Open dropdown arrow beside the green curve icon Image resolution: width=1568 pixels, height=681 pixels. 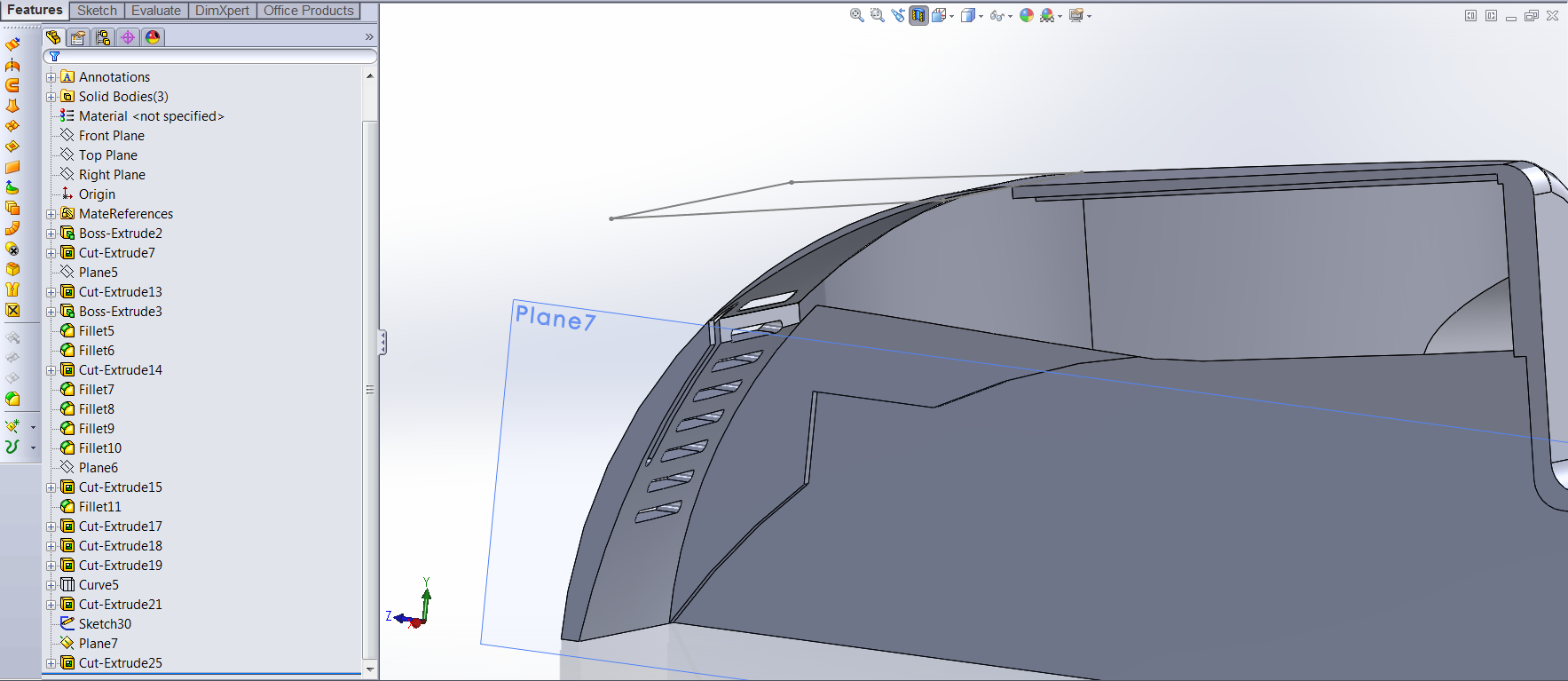pyautogui.click(x=33, y=447)
